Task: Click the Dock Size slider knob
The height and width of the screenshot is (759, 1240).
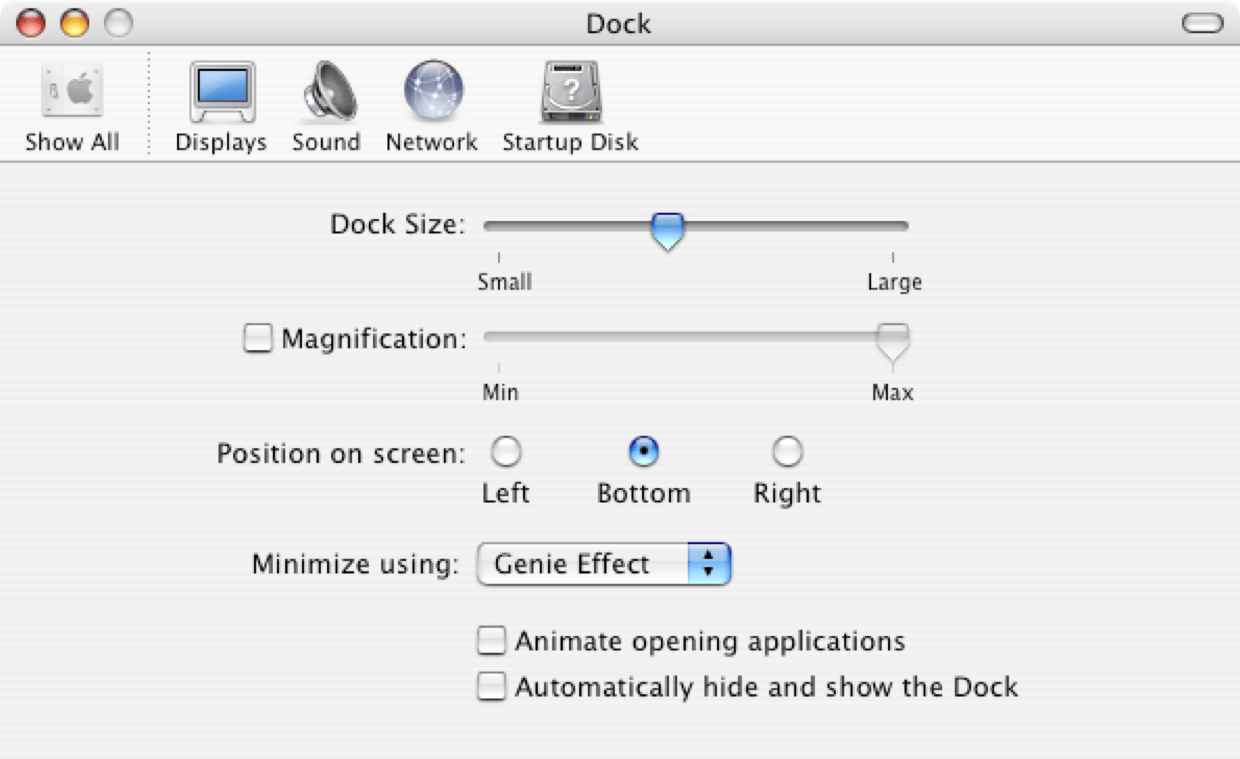Action: [667, 230]
